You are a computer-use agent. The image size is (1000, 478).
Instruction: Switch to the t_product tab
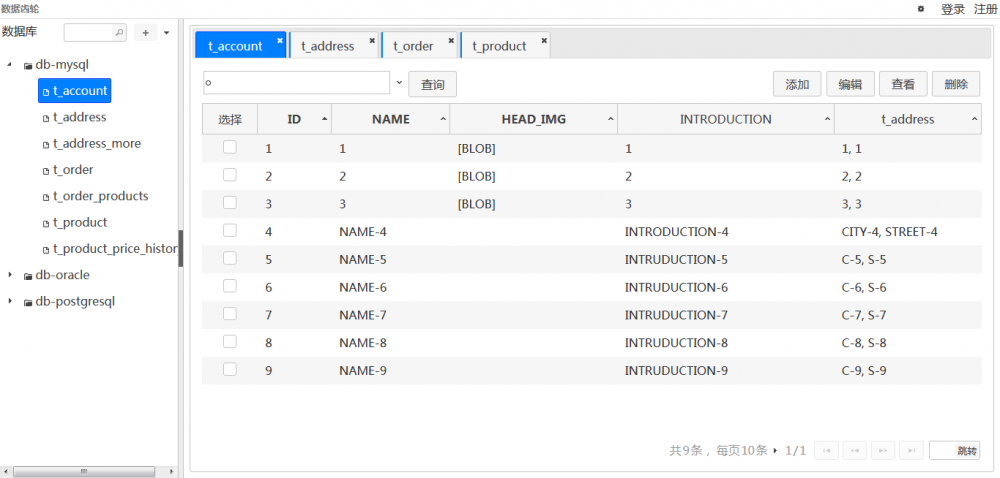(x=499, y=46)
